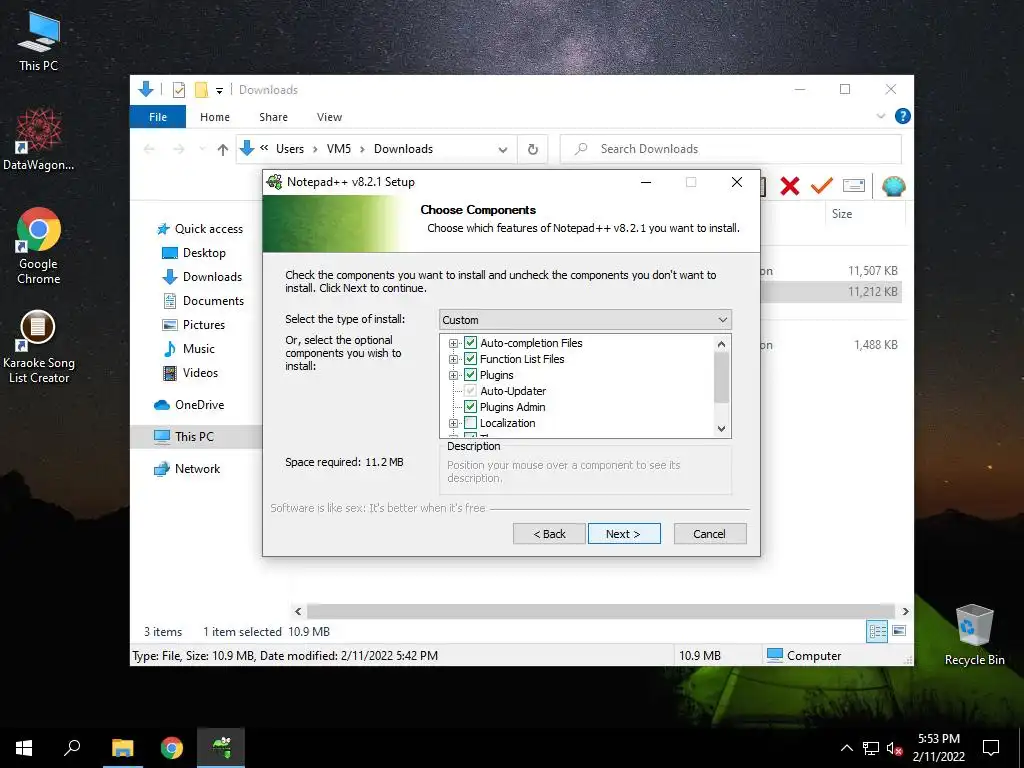The height and width of the screenshot is (768, 1024).
Task: Select Network in navigation pane
Action: click(187, 469)
